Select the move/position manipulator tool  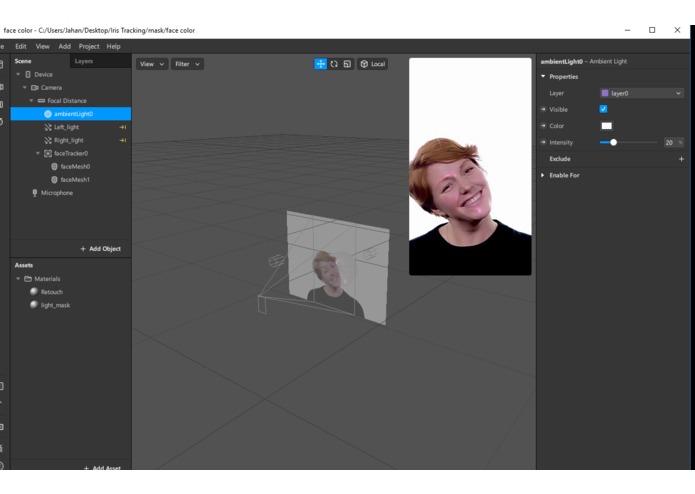tap(320, 64)
